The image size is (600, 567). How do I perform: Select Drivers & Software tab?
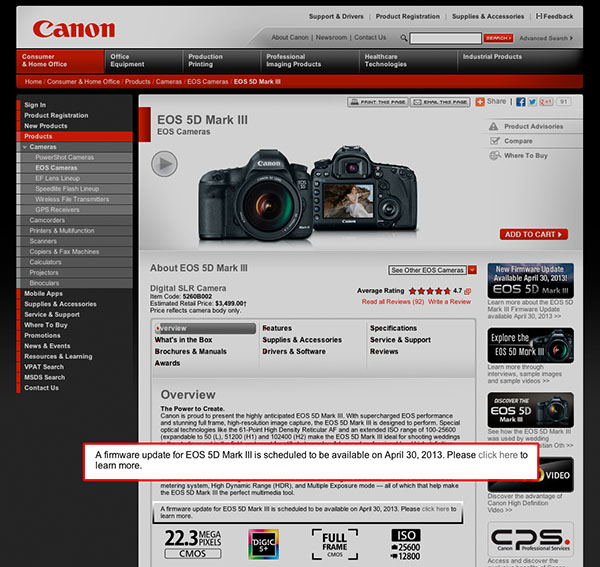[294, 351]
